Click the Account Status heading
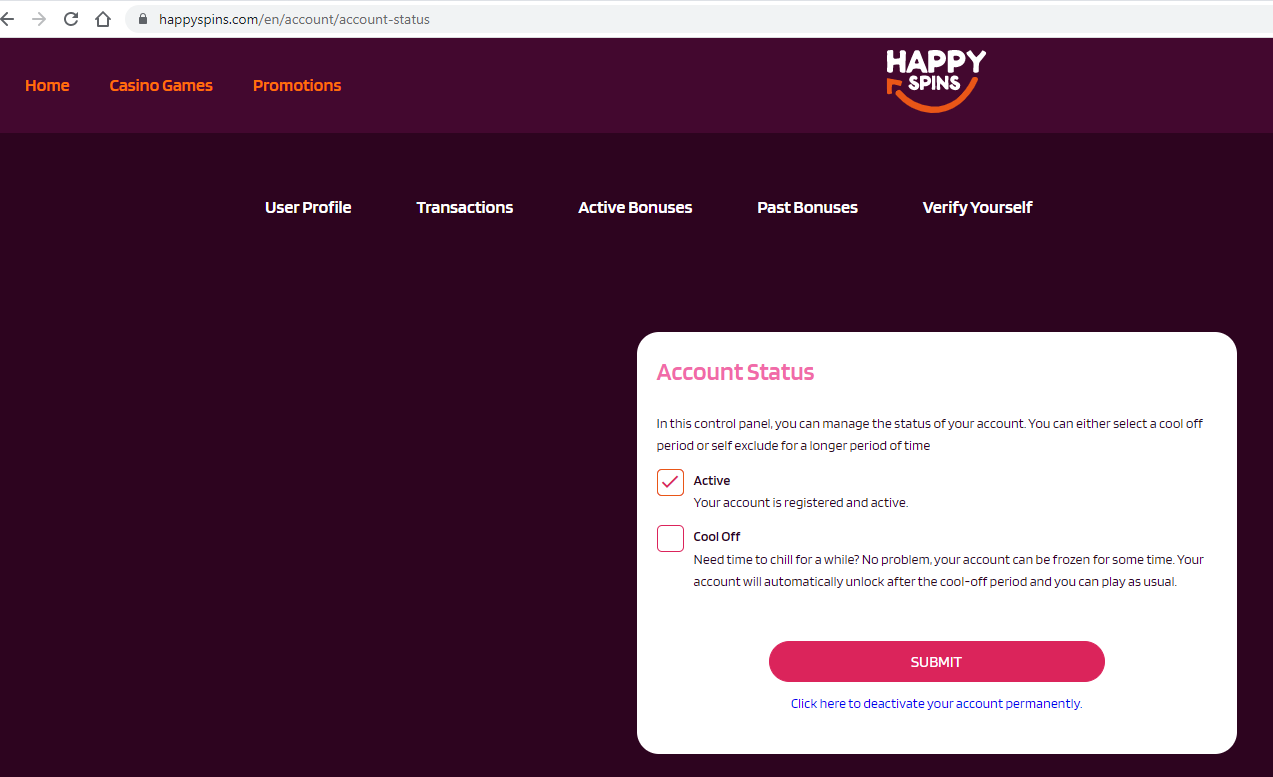Image resolution: width=1273 pixels, height=777 pixels. coord(735,373)
